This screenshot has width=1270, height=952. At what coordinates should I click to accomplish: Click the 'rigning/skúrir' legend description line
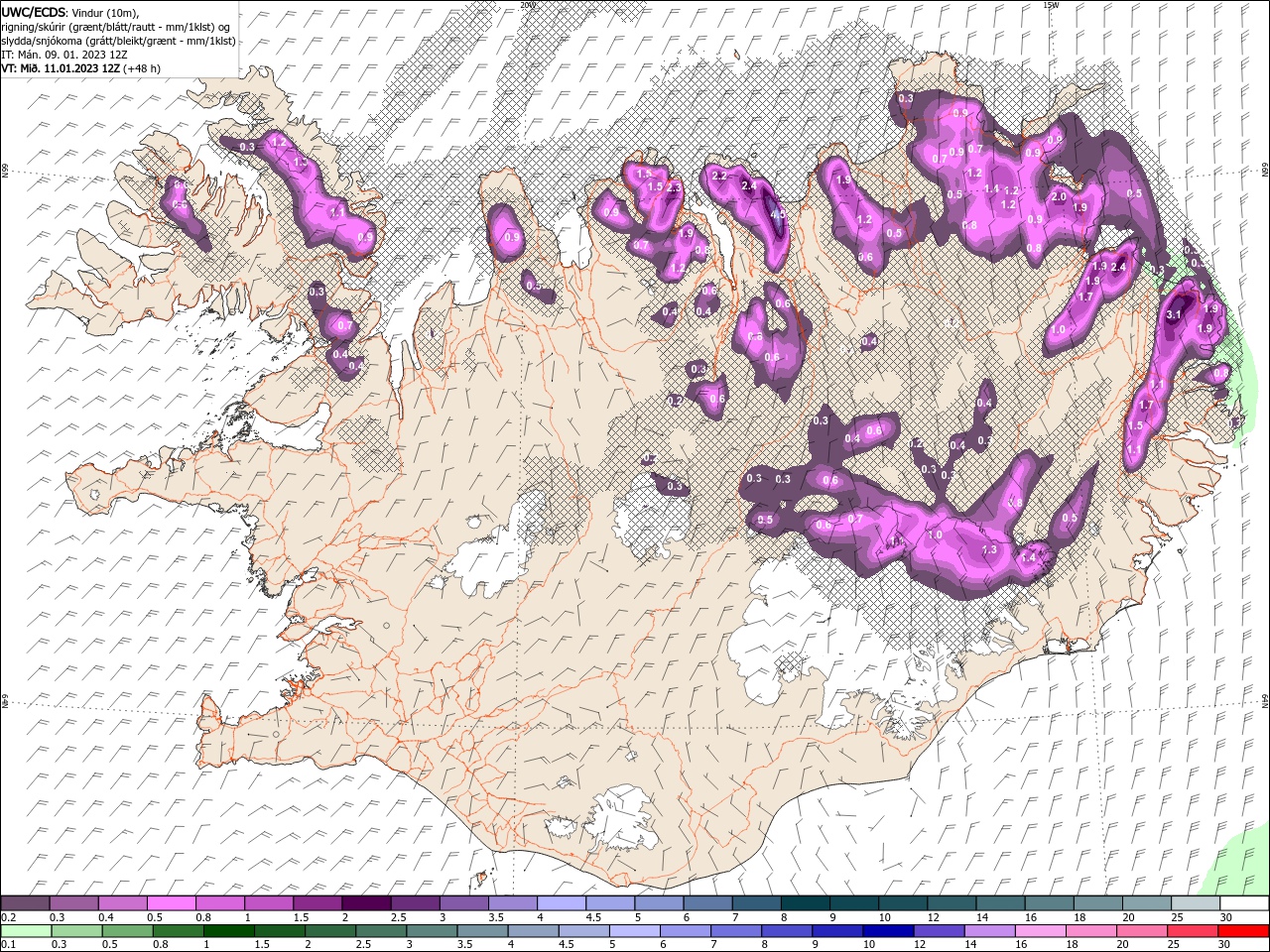(x=116, y=26)
